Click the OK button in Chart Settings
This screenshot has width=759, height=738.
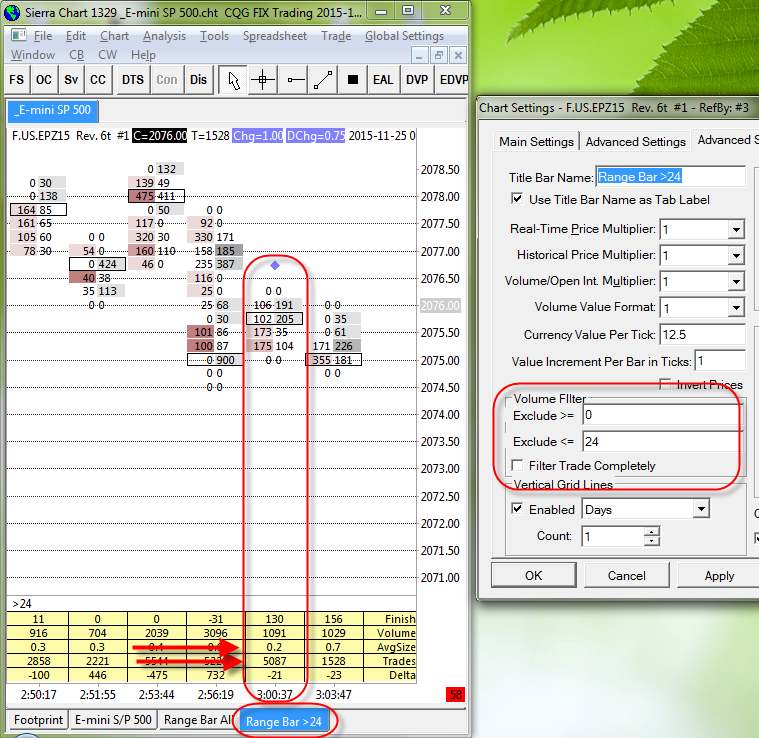[x=533, y=576]
